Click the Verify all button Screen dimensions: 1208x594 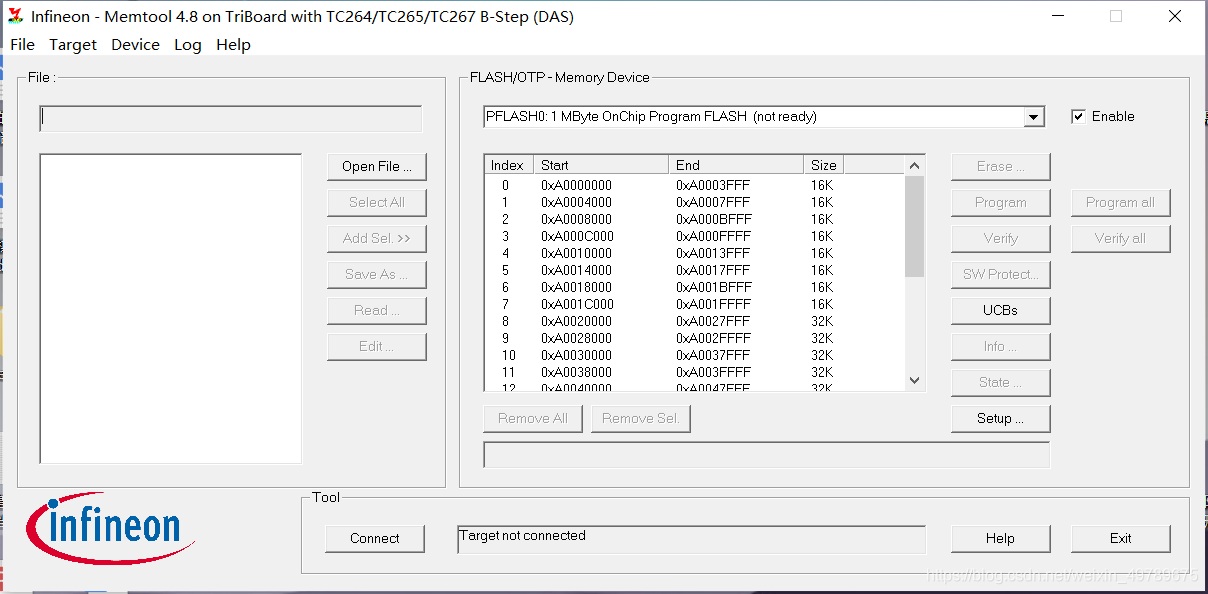[x=1120, y=239]
